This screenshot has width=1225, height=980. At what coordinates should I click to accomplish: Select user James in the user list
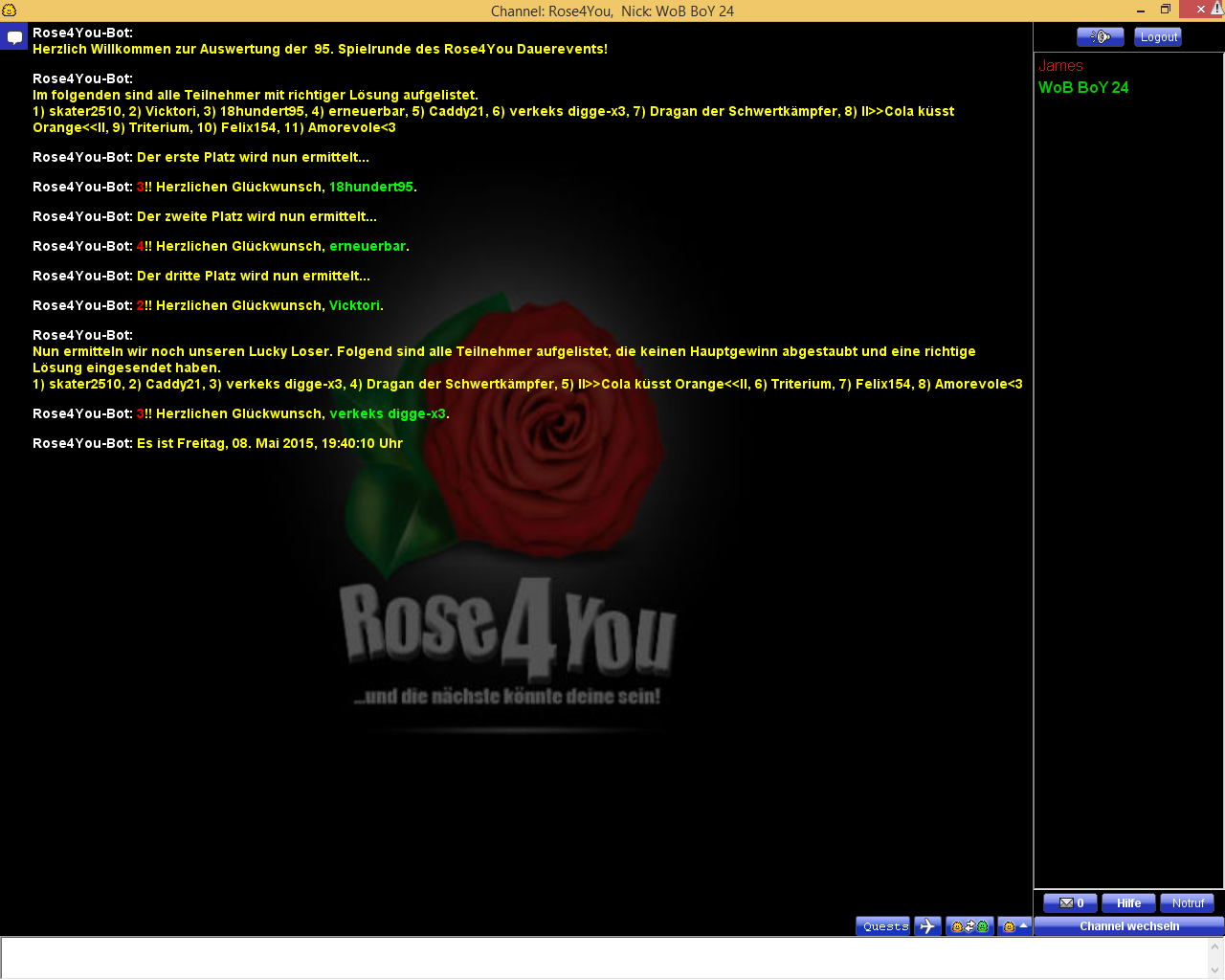point(1060,66)
